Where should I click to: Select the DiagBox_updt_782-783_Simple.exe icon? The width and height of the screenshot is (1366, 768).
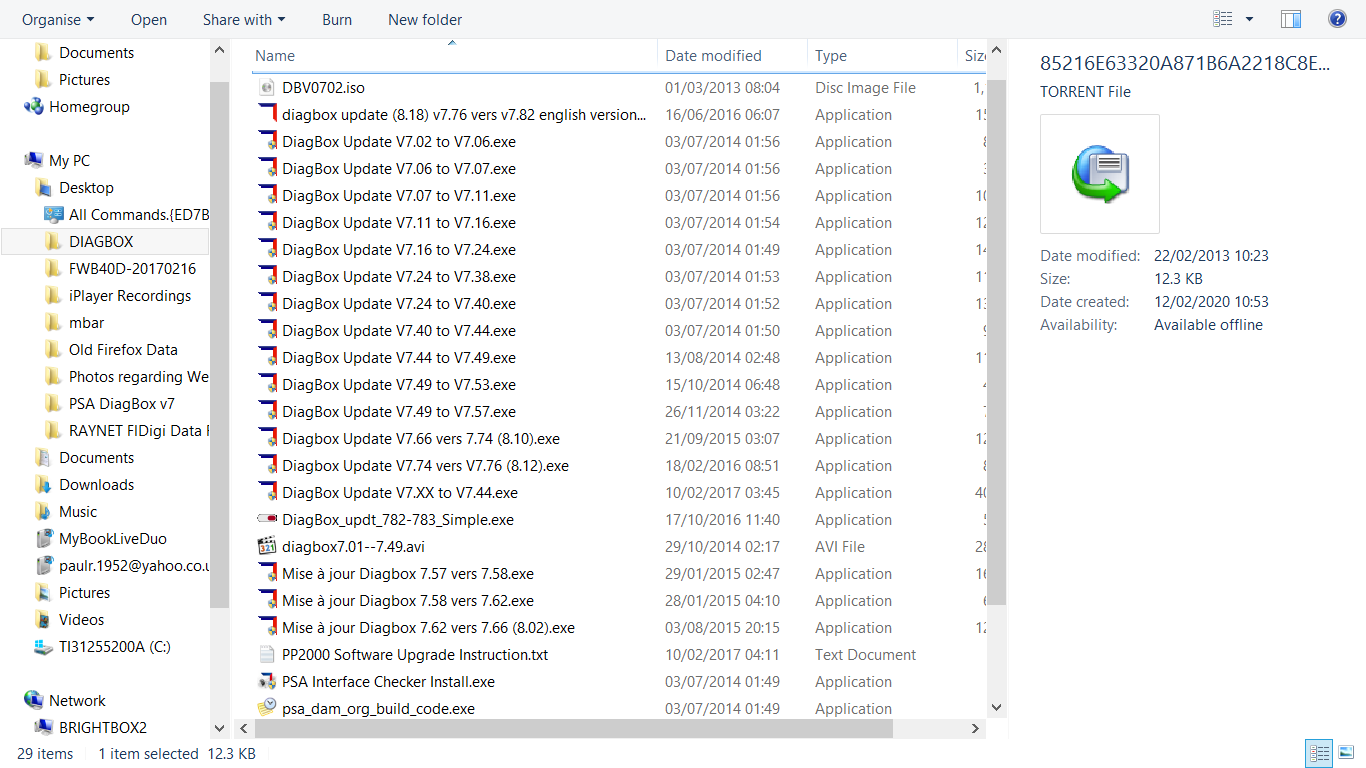[x=267, y=520]
